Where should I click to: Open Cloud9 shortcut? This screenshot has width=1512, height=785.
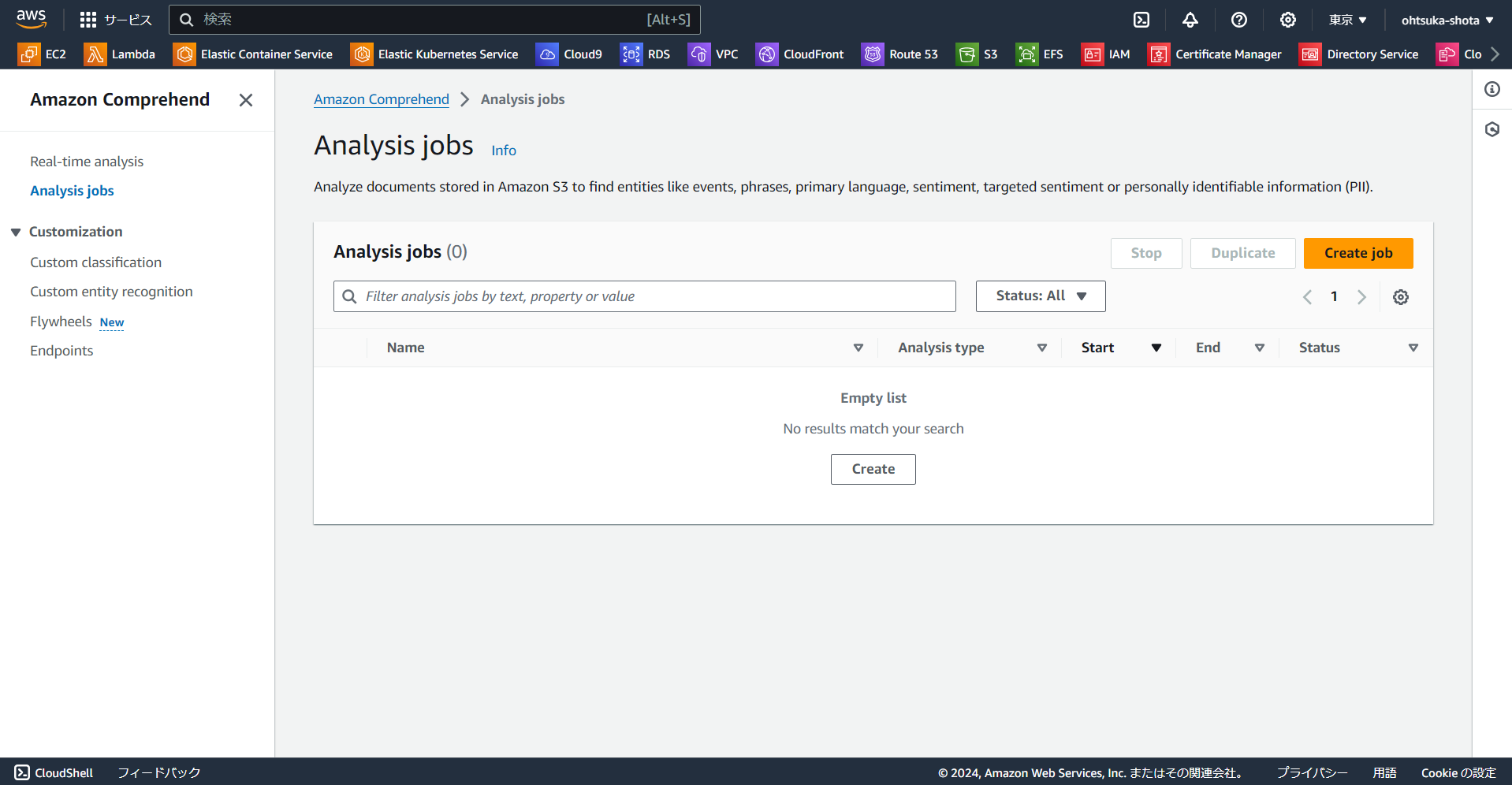[569, 54]
